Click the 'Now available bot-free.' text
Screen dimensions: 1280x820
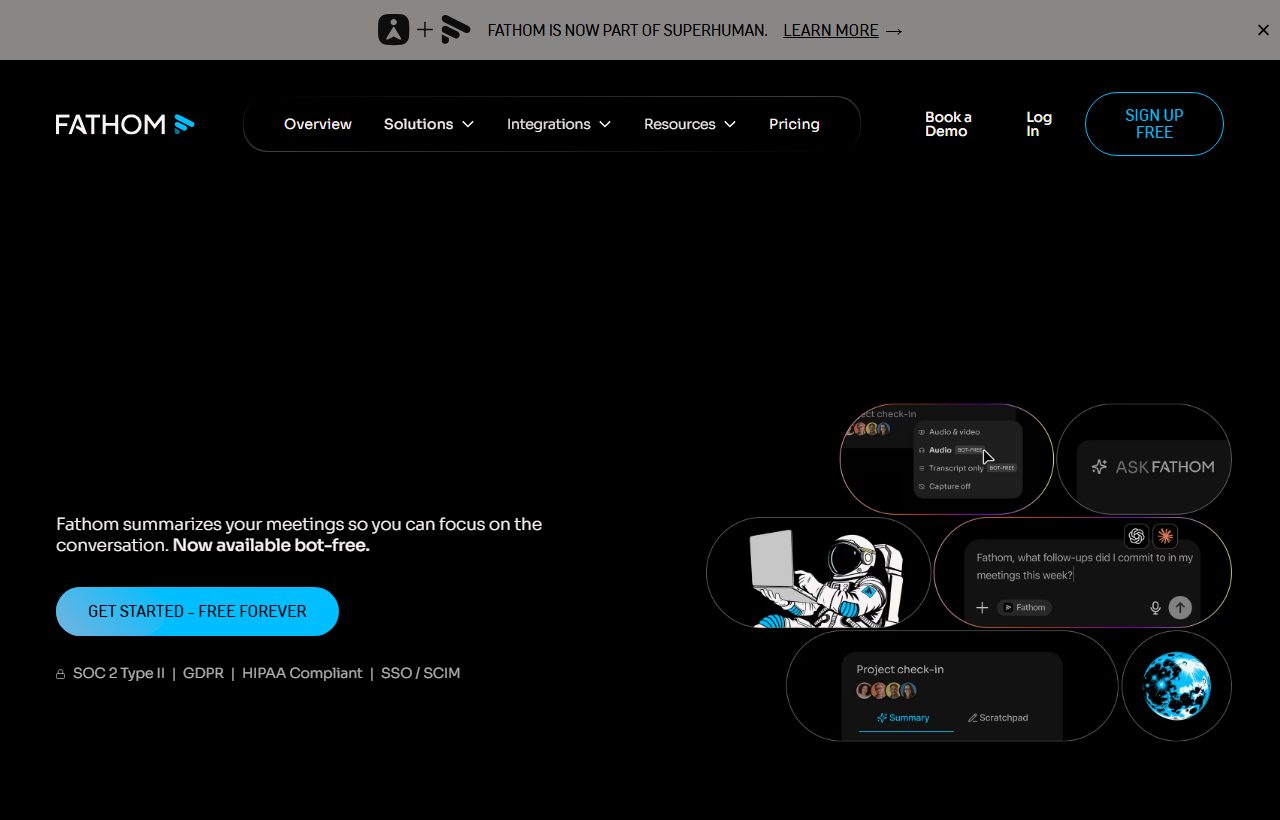pos(271,546)
